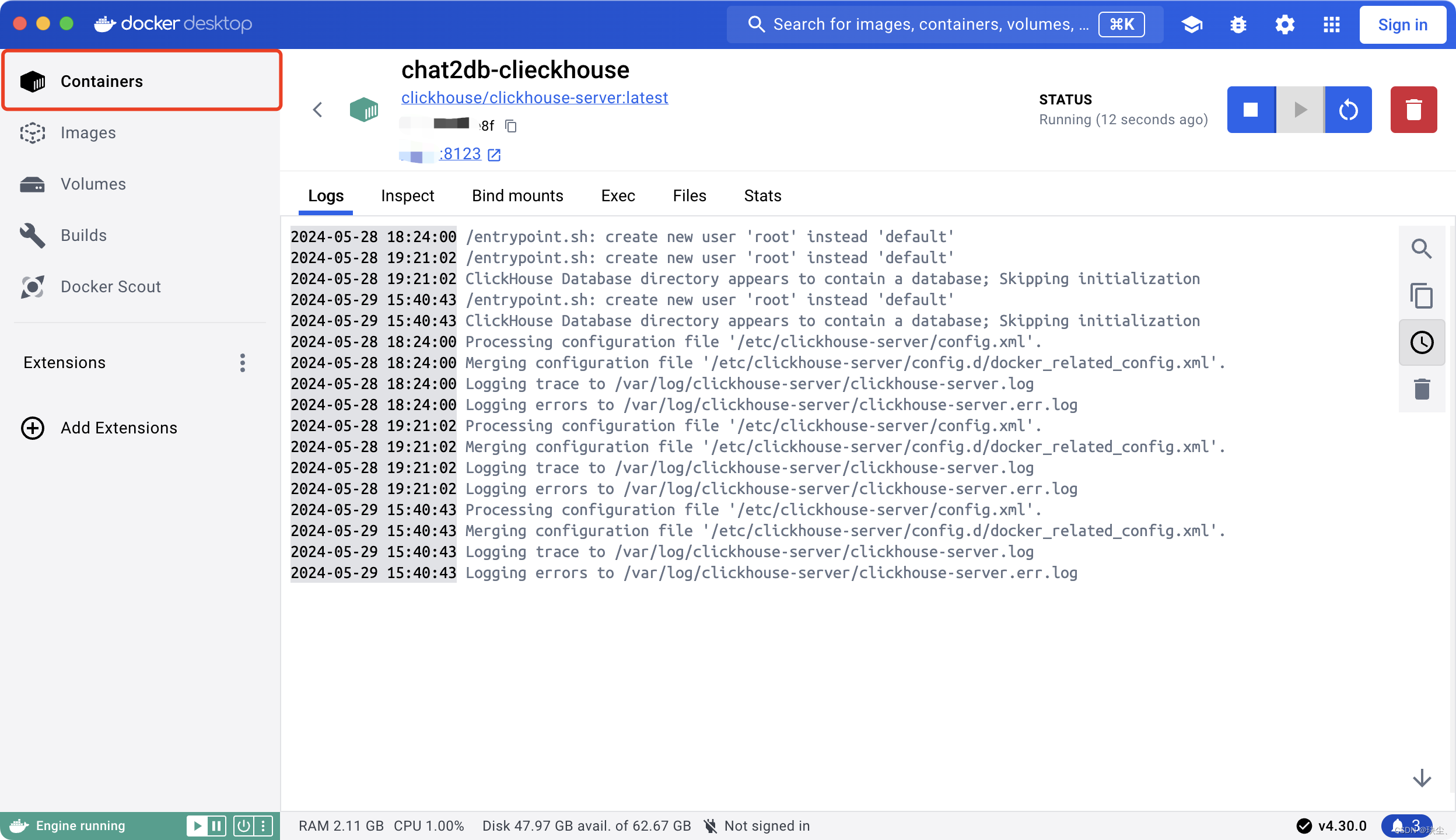Open the Exec tab
This screenshot has height=840, width=1456.
(x=618, y=196)
